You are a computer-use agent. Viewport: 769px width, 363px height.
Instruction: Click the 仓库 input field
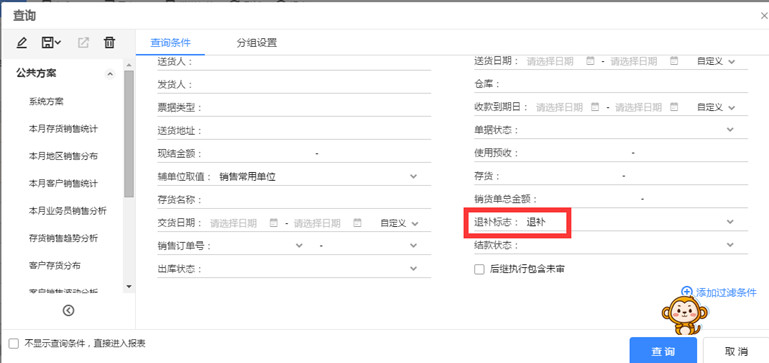tap(624, 84)
